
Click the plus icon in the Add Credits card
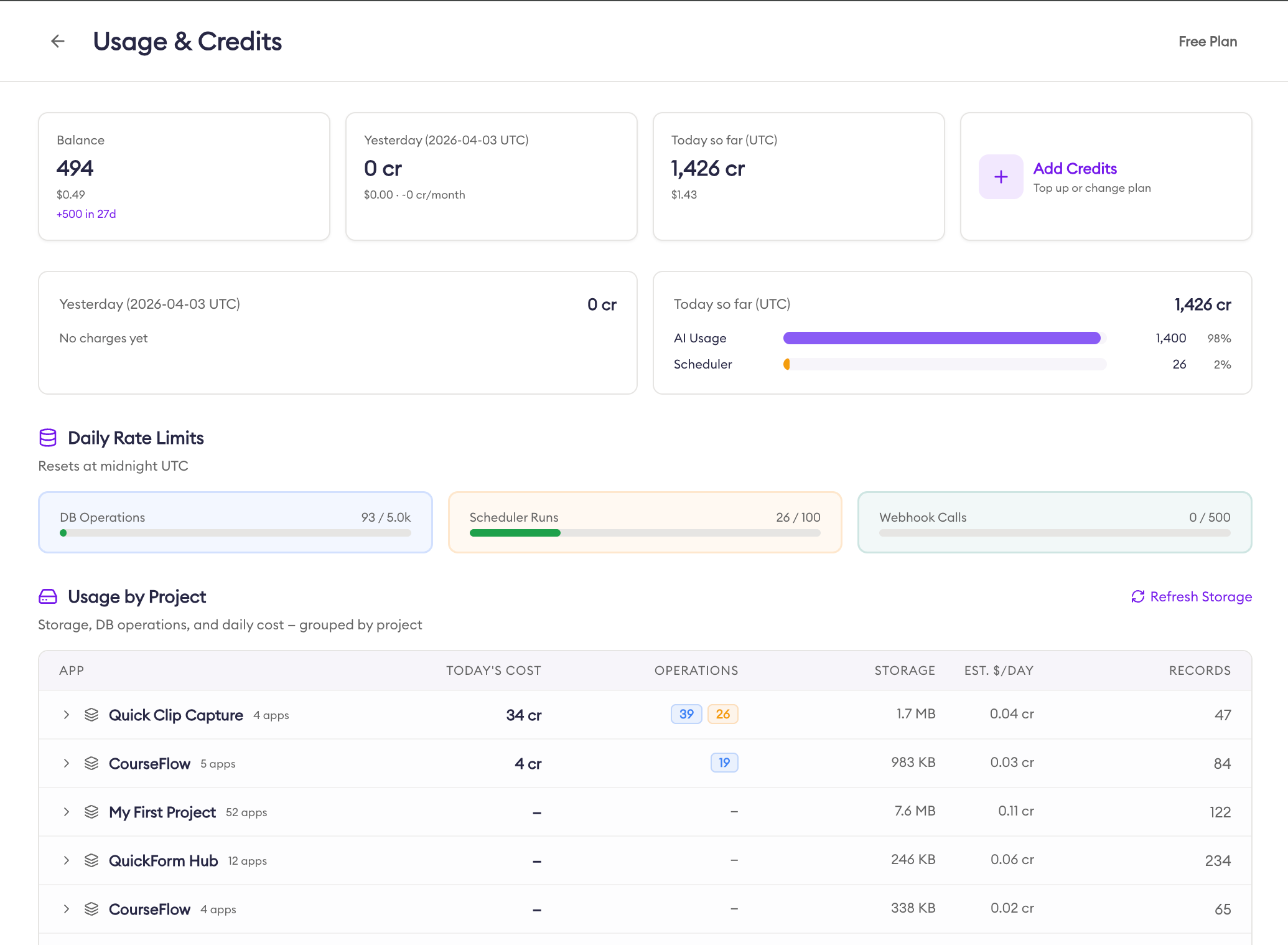click(1001, 177)
